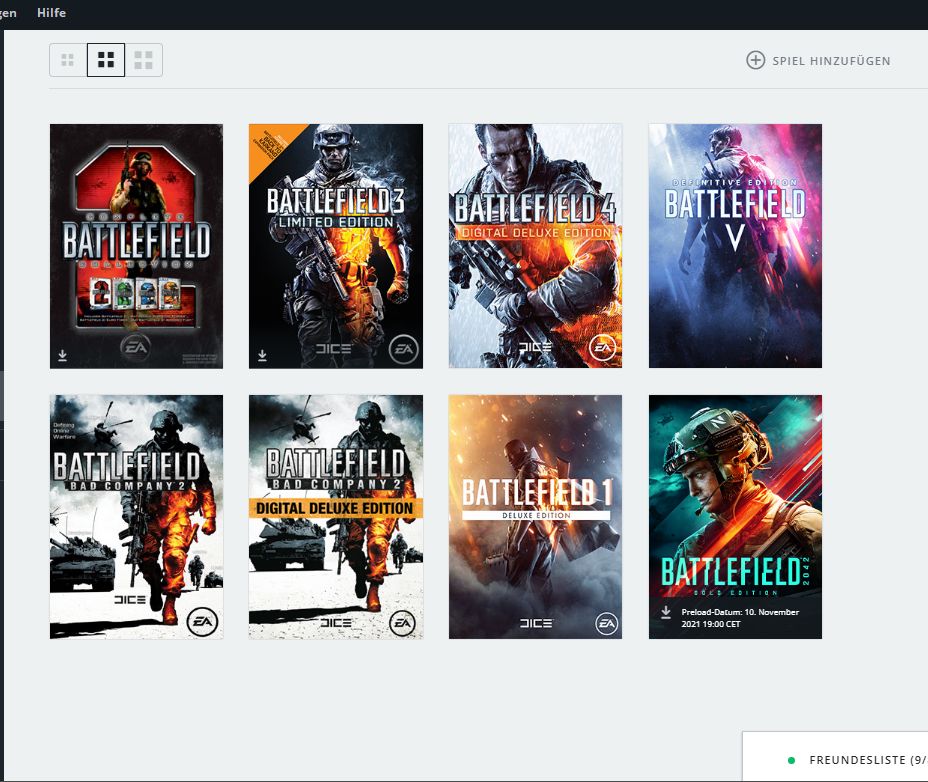Viewport: 928px width, 782px height.
Task: Click download arrow on Battlefield 2 Collection
Action: click(x=63, y=355)
